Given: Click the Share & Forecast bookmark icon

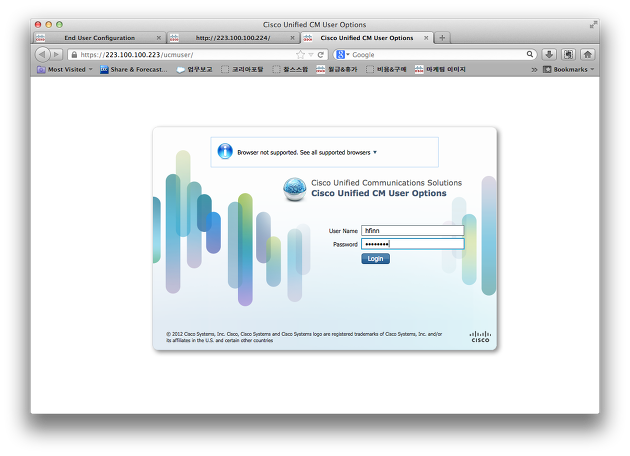Looking at the screenshot, I should [x=104, y=70].
